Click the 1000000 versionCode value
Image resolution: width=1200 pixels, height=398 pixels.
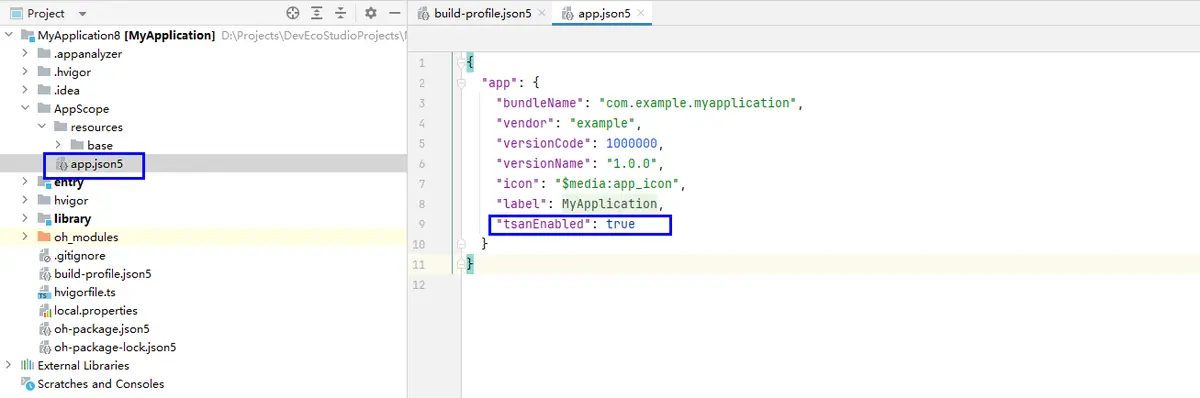point(632,143)
